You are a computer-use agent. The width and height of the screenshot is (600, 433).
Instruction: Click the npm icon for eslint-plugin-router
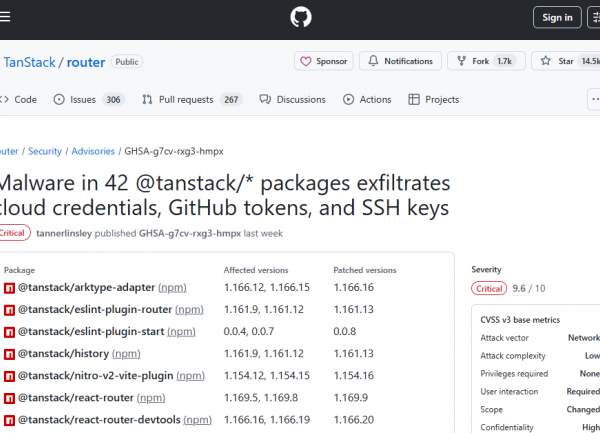point(9,310)
